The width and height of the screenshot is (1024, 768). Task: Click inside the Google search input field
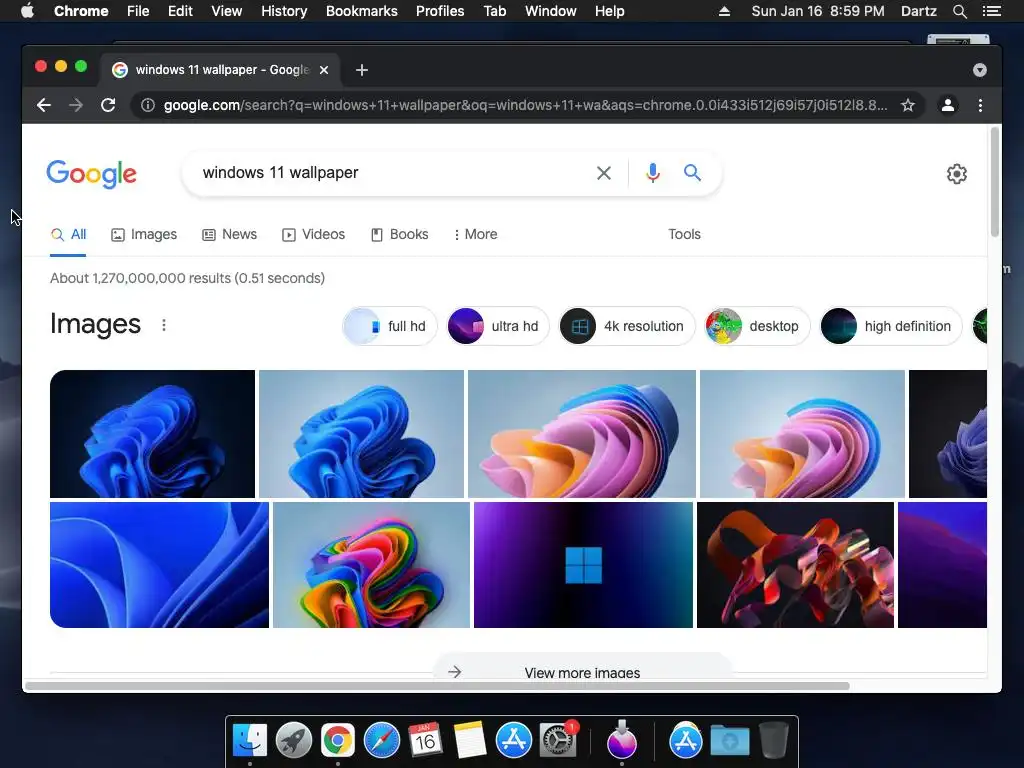392,173
